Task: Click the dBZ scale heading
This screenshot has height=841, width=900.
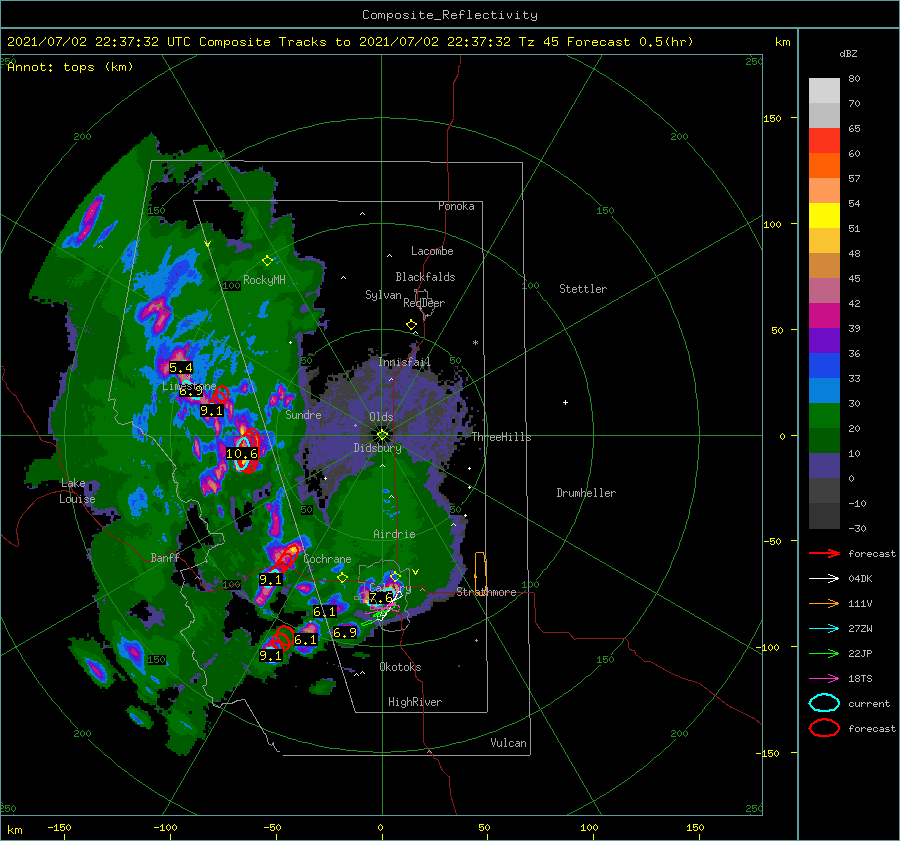Action: (848, 53)
